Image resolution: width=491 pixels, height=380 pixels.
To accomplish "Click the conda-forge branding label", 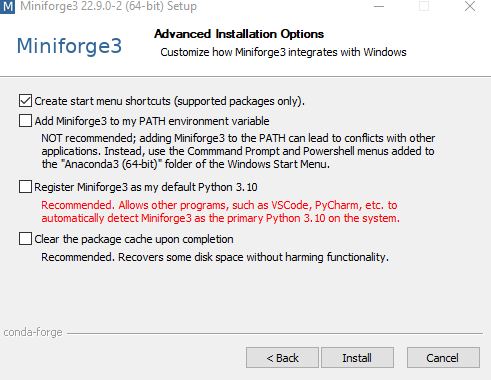I will tap(33, 332).
